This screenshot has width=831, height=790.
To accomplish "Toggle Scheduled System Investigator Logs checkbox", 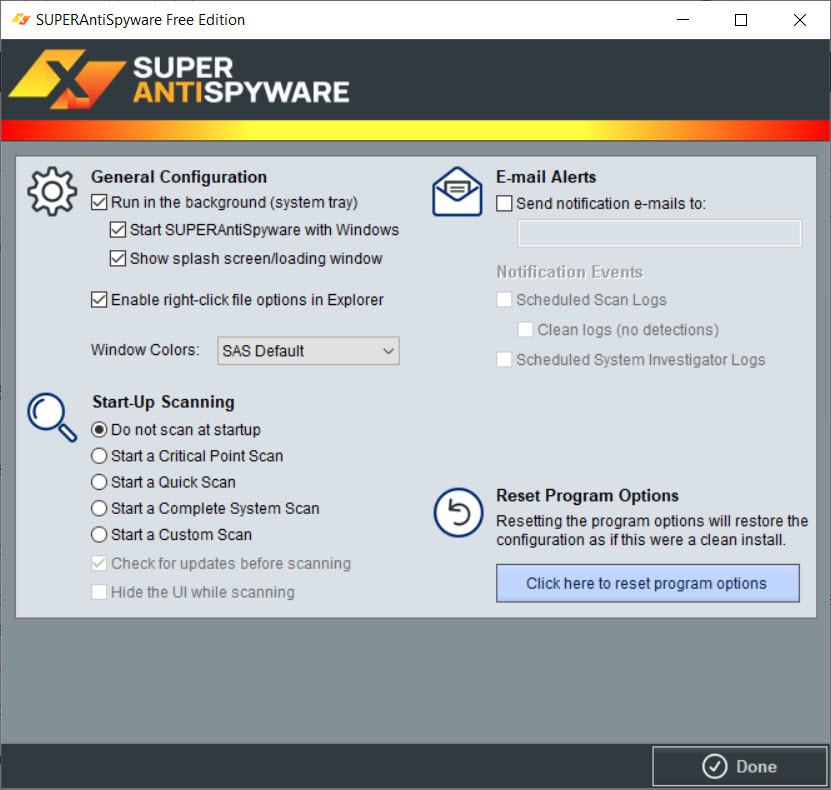I will [504, 360].
